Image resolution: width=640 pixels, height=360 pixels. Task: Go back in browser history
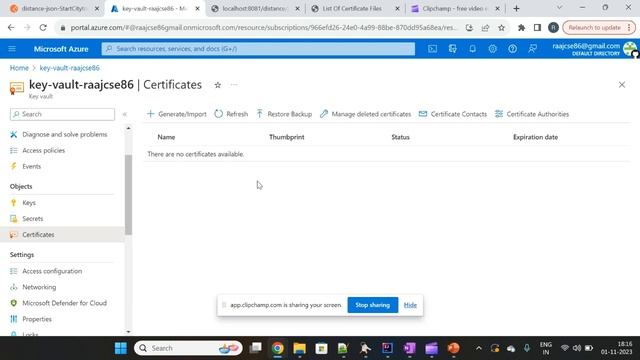pos(11,27)
